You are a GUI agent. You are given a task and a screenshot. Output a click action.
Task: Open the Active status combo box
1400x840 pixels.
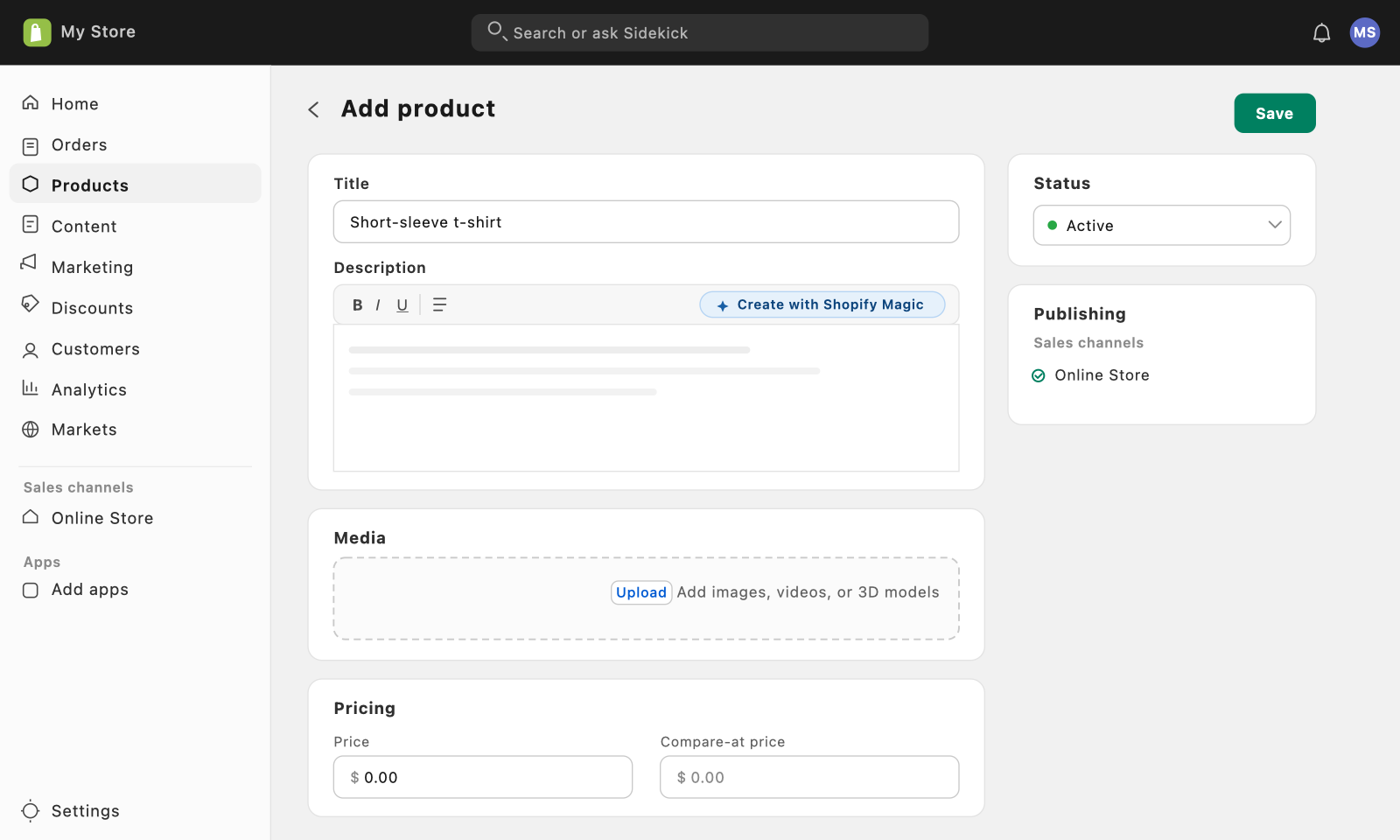[1161, 225]
